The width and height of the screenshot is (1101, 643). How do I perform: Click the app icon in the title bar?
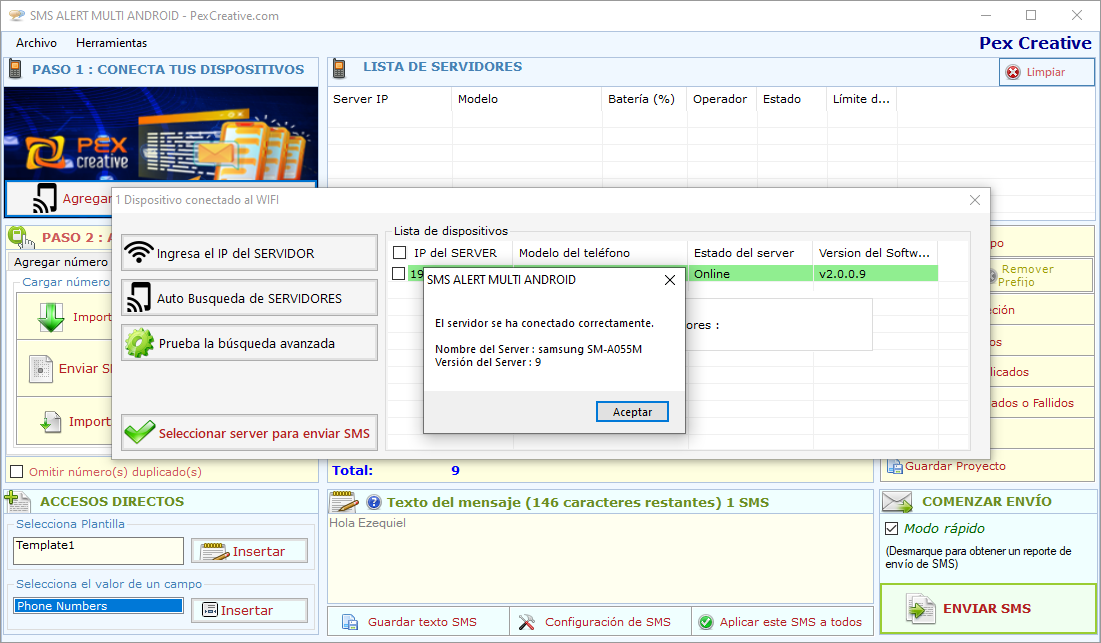pos(17,15)
